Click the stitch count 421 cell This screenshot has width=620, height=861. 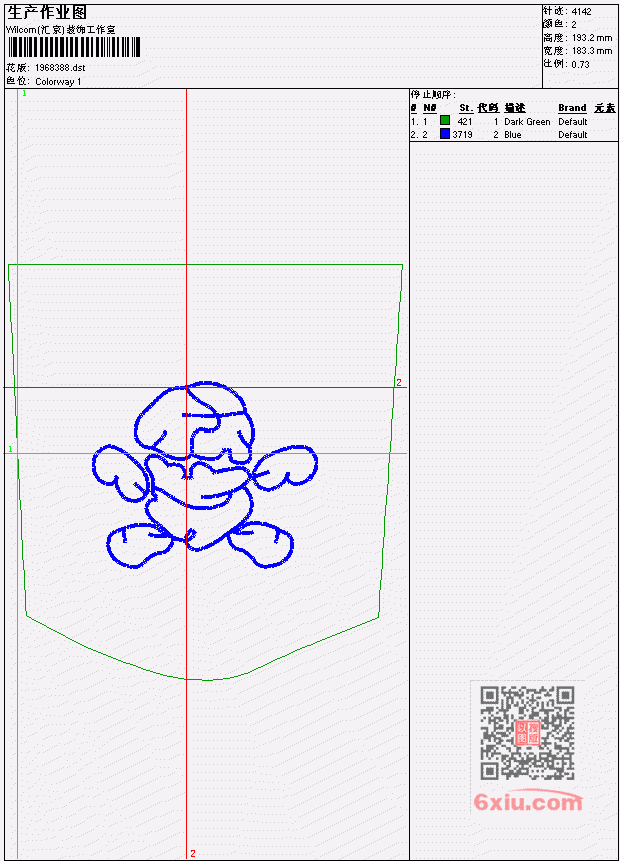tap(465, 121)
